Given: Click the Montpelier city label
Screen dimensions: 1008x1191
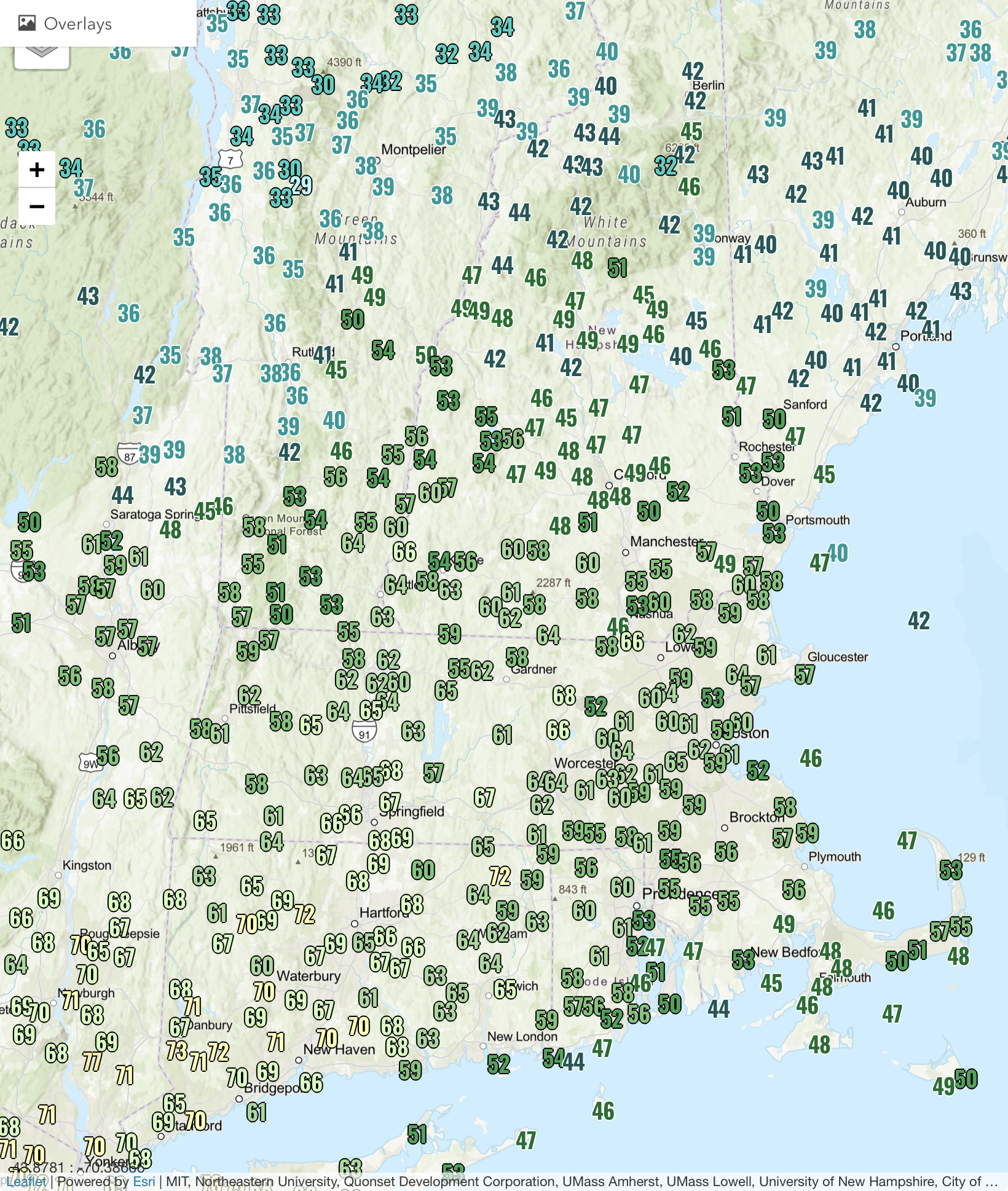Looking at the screenshot, I should (413, 149).
